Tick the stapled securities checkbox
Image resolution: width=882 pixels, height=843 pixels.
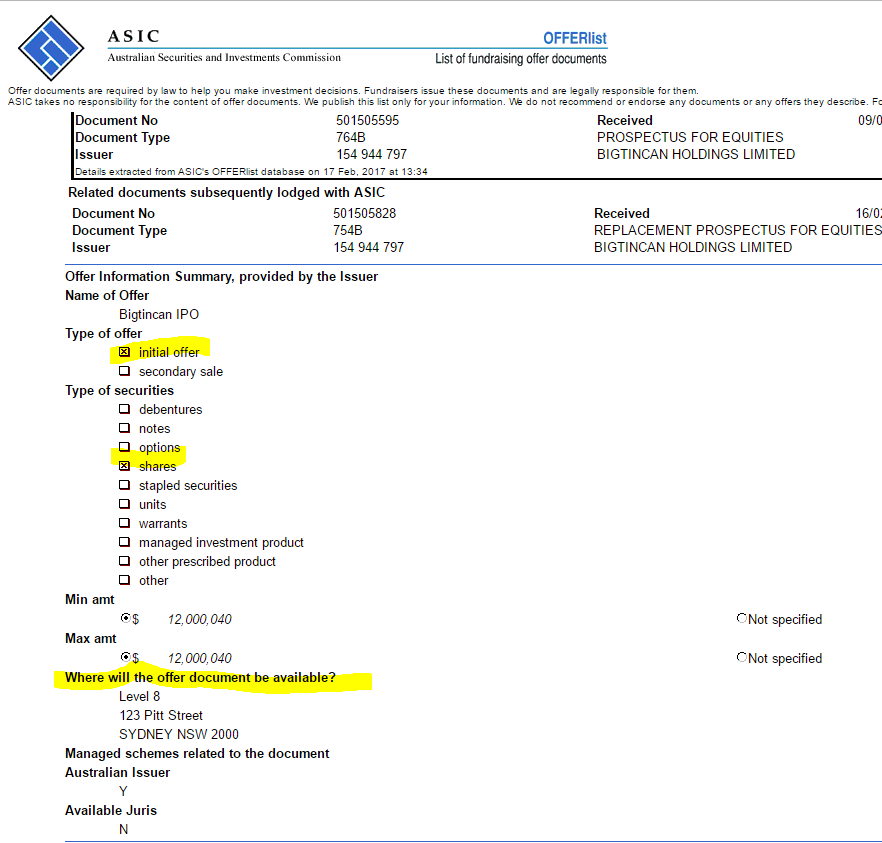124,485
